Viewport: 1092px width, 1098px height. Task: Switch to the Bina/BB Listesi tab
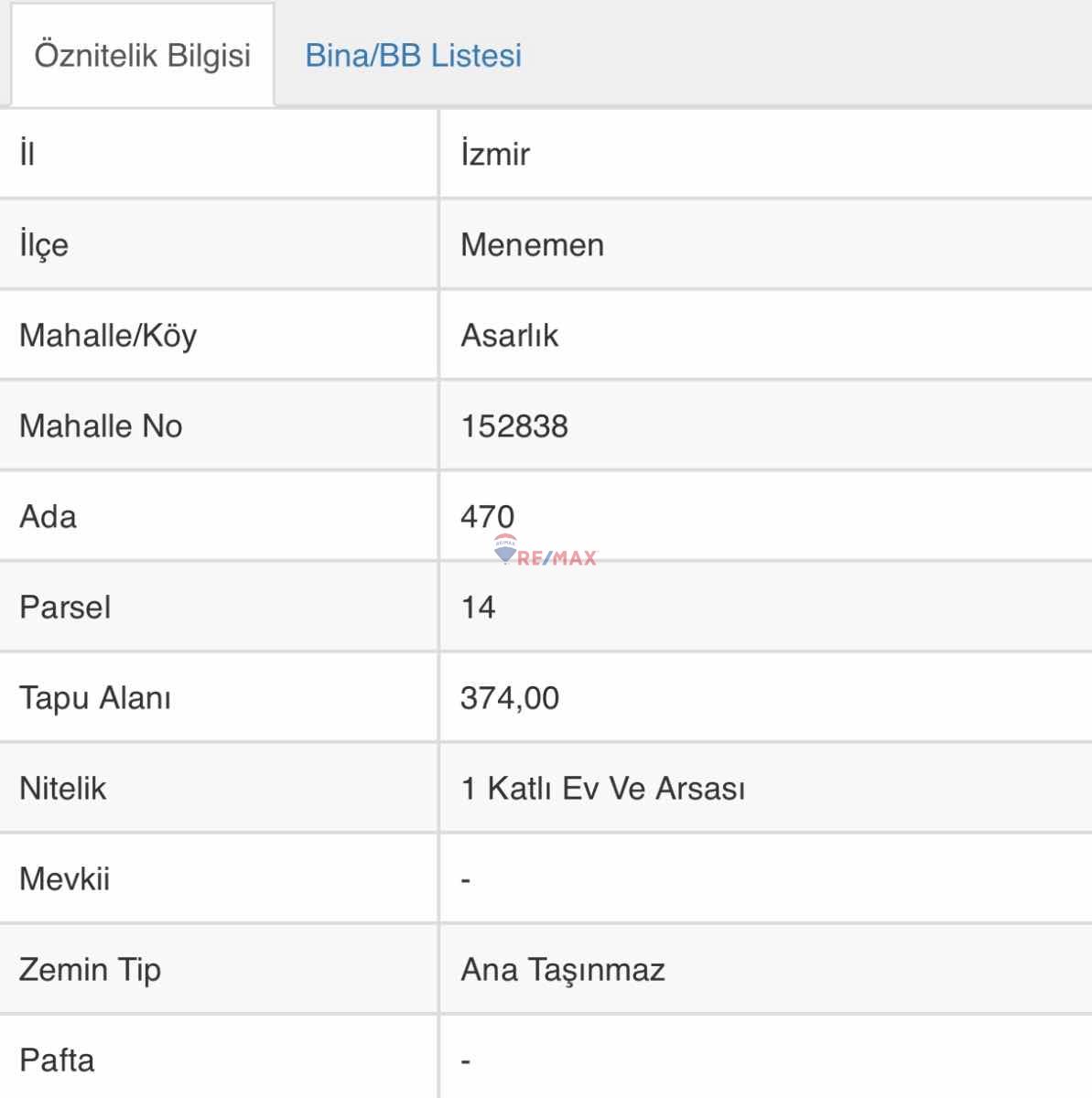(414, 56)
